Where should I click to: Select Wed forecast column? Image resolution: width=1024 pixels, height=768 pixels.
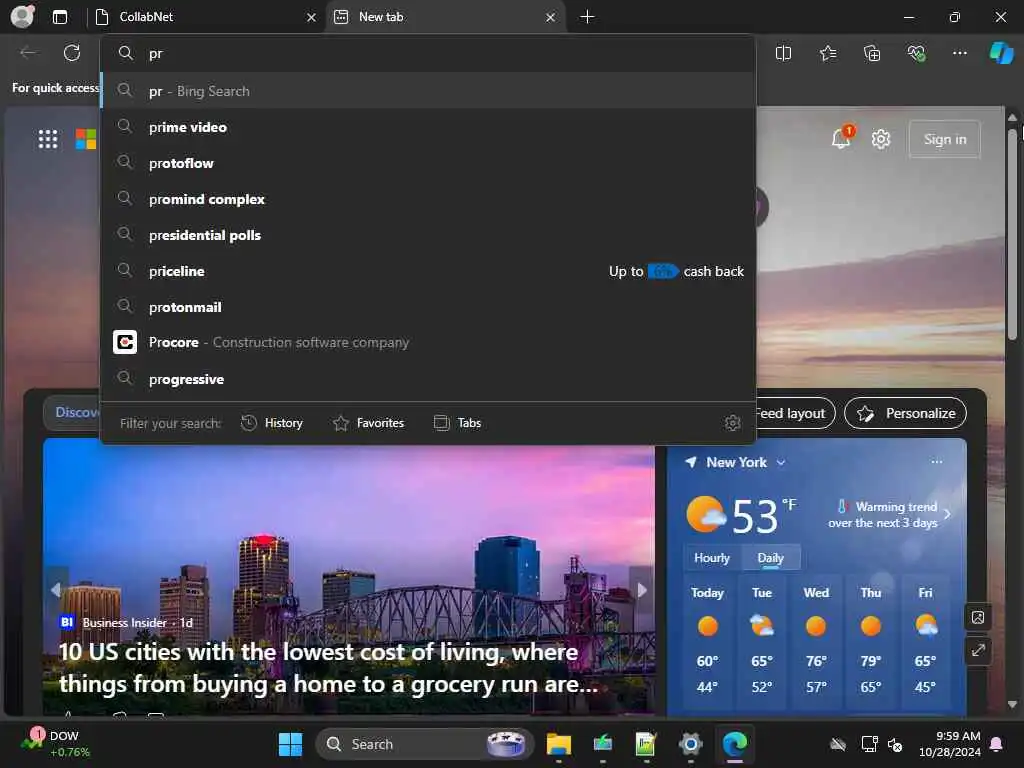click(816, 641)
